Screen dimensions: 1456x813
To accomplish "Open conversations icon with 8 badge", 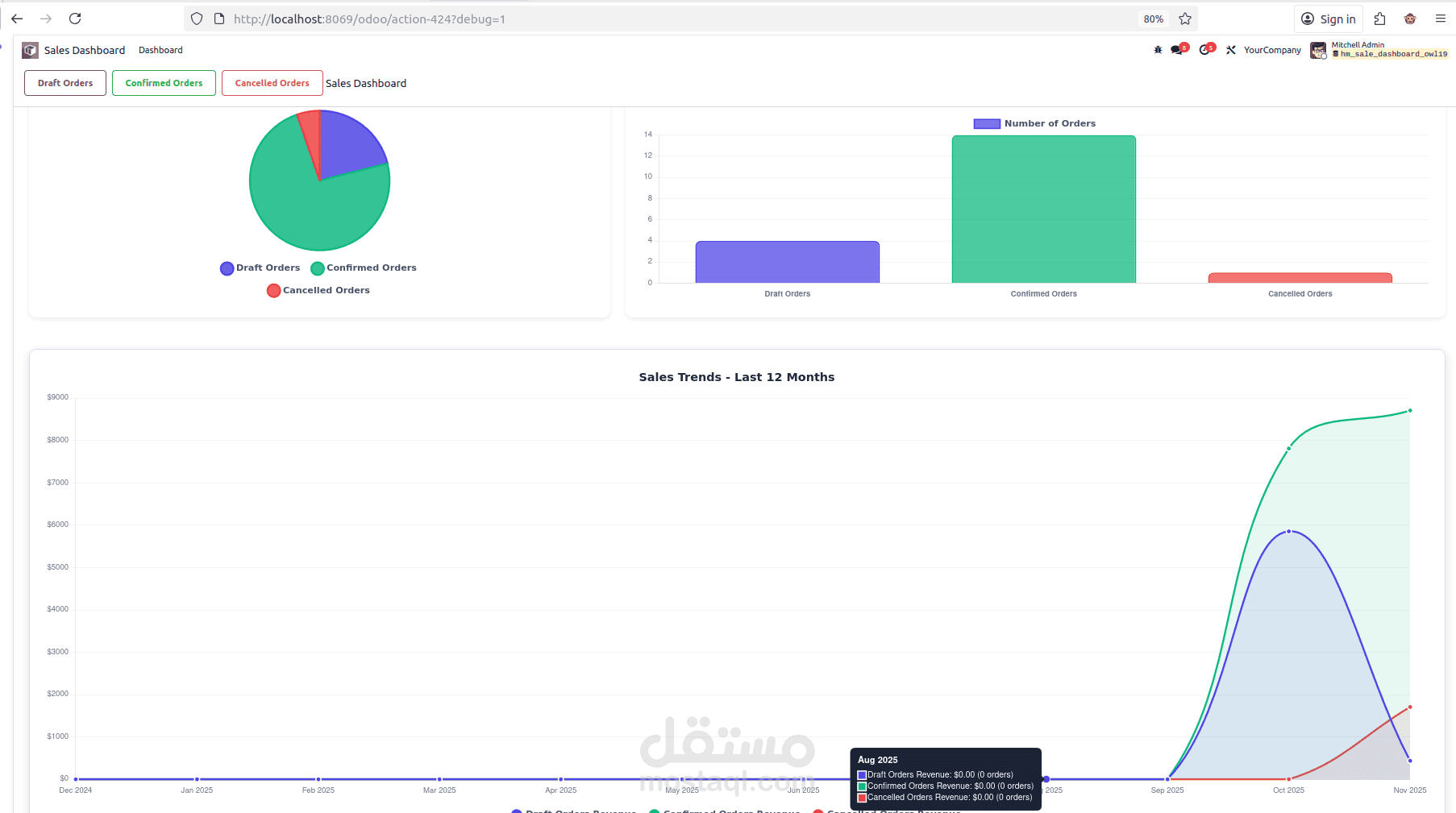I will (1179, 50).
